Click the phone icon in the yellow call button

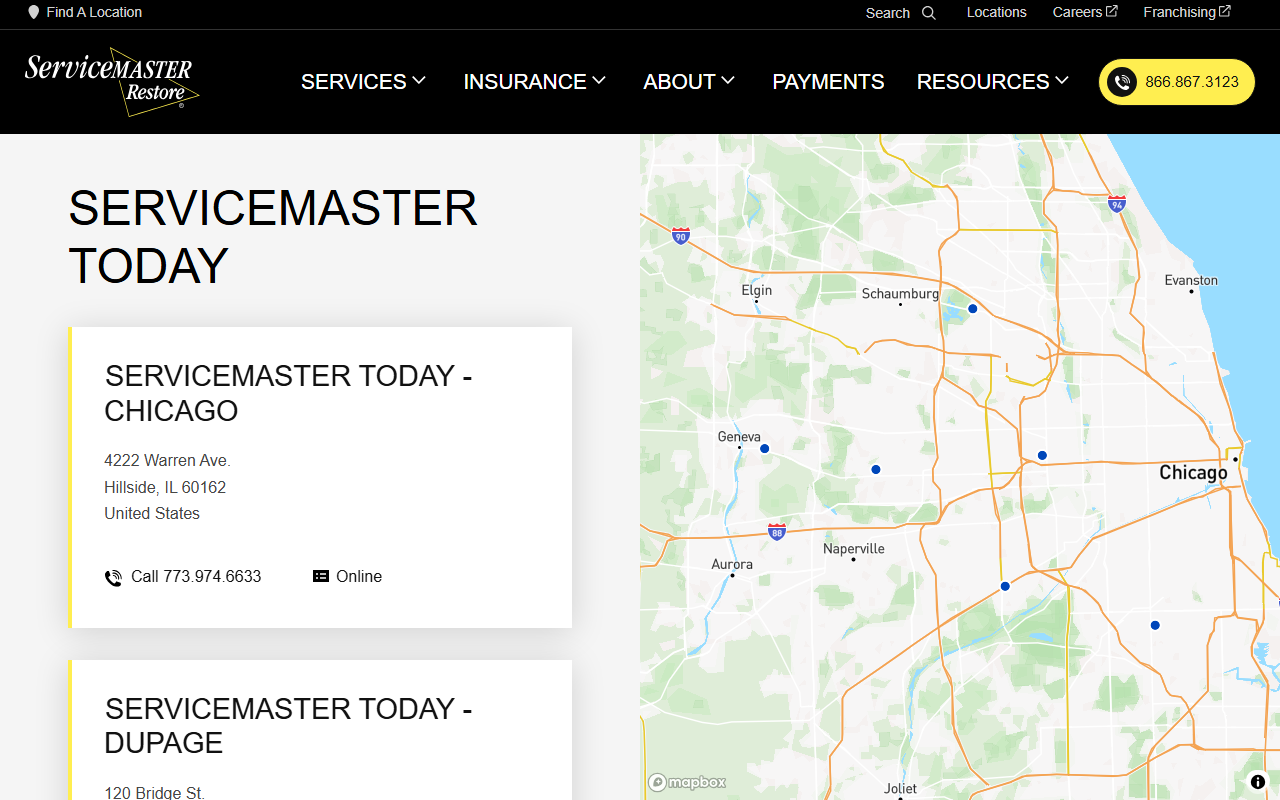point(1122,82)
